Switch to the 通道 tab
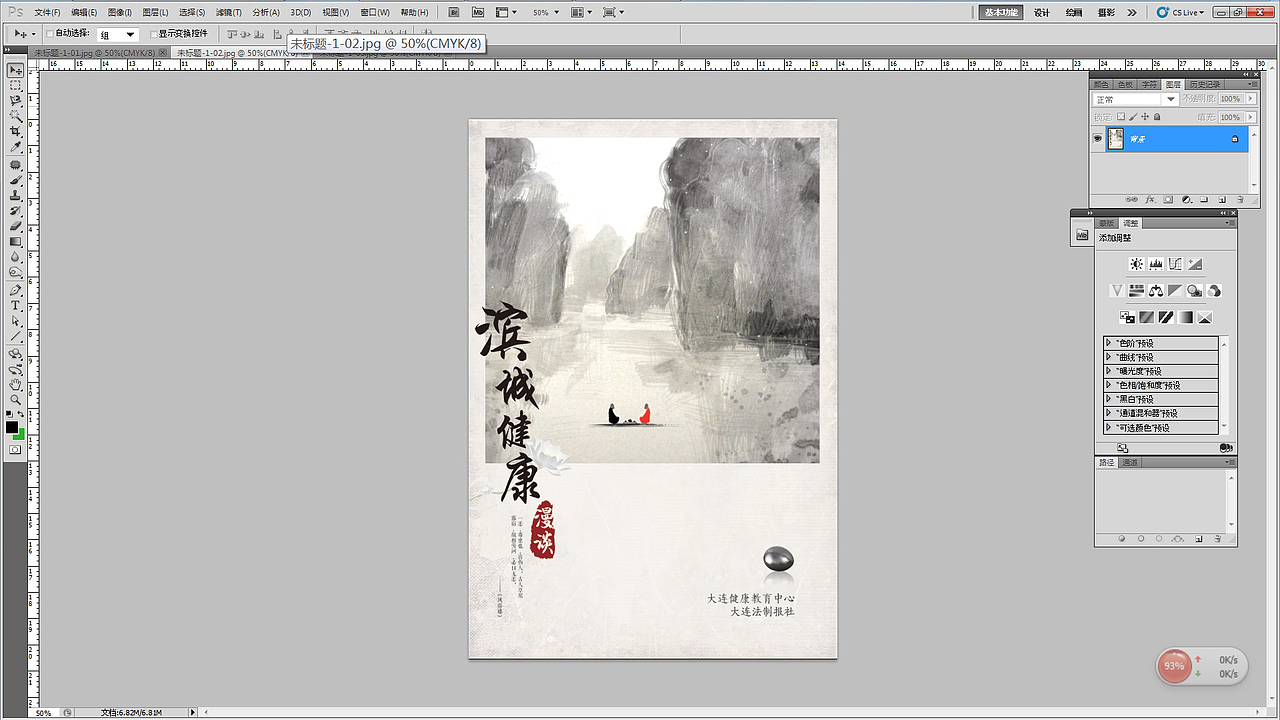 [1129, 463]
